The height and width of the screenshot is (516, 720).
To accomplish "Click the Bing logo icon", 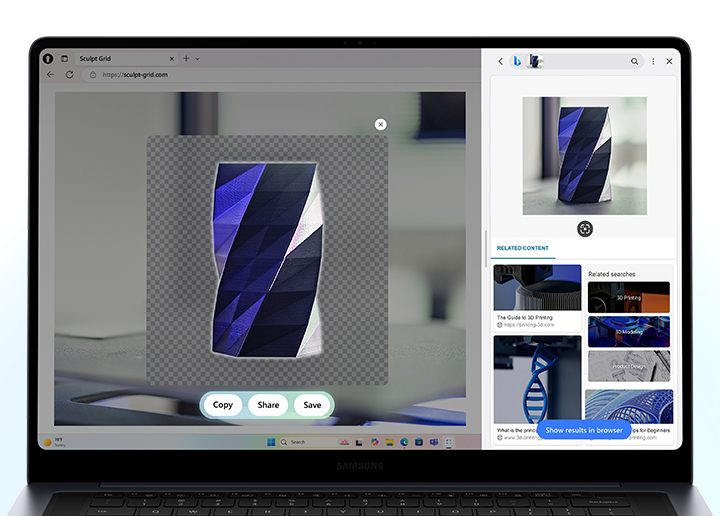I will point(517,61).
